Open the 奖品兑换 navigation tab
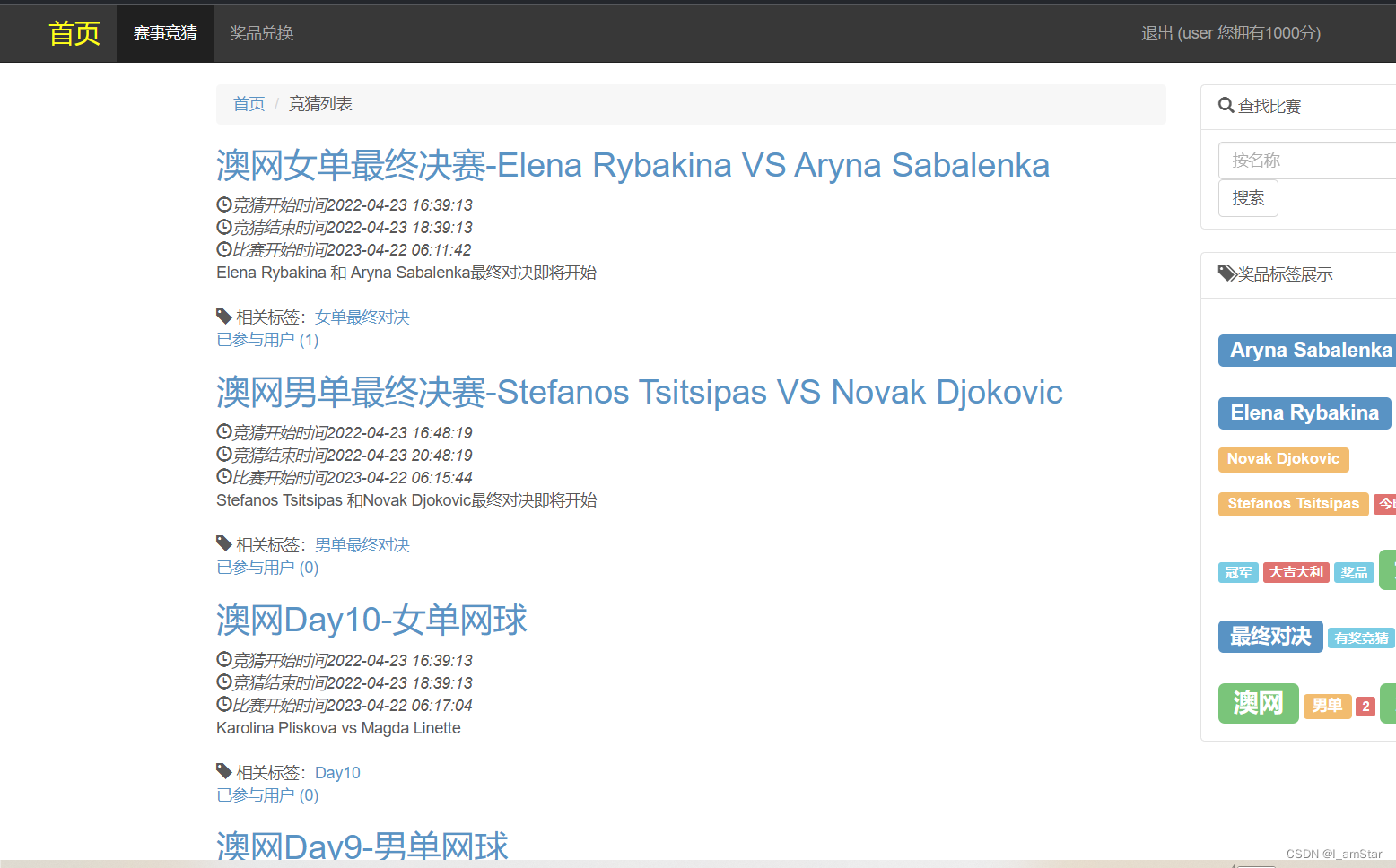Viewport: 1396px width, 868px height. pos(262,33)
